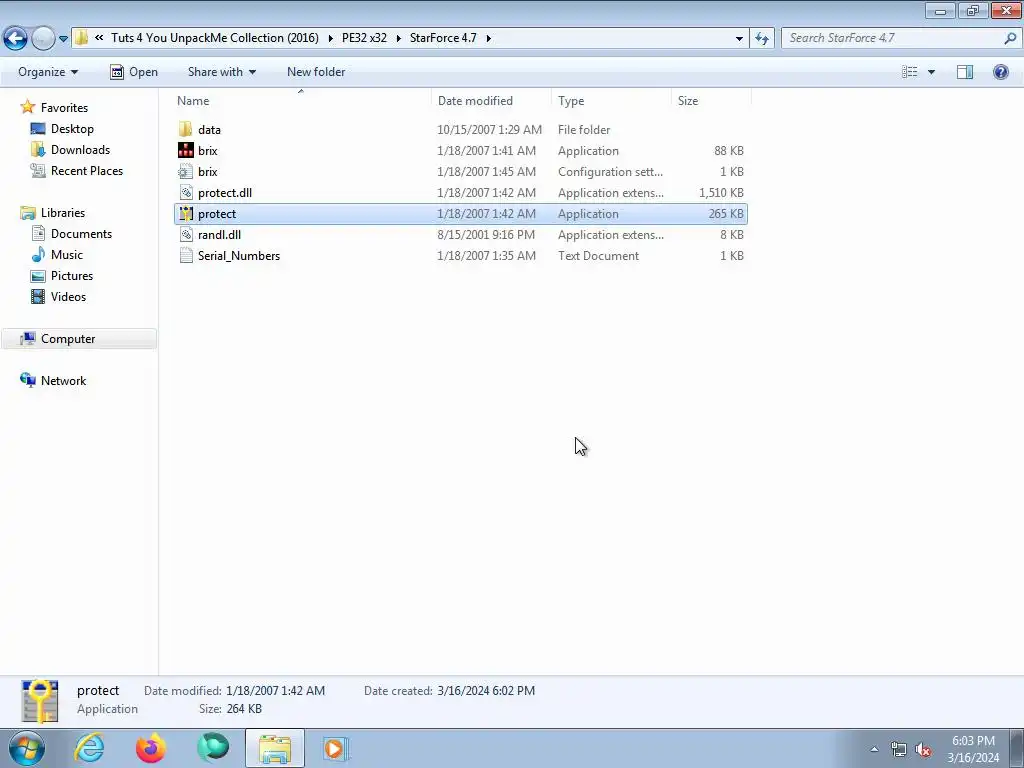Refresh the StarForce 4.7 folder view
The image size is (1024, 768).
[761, 39]
